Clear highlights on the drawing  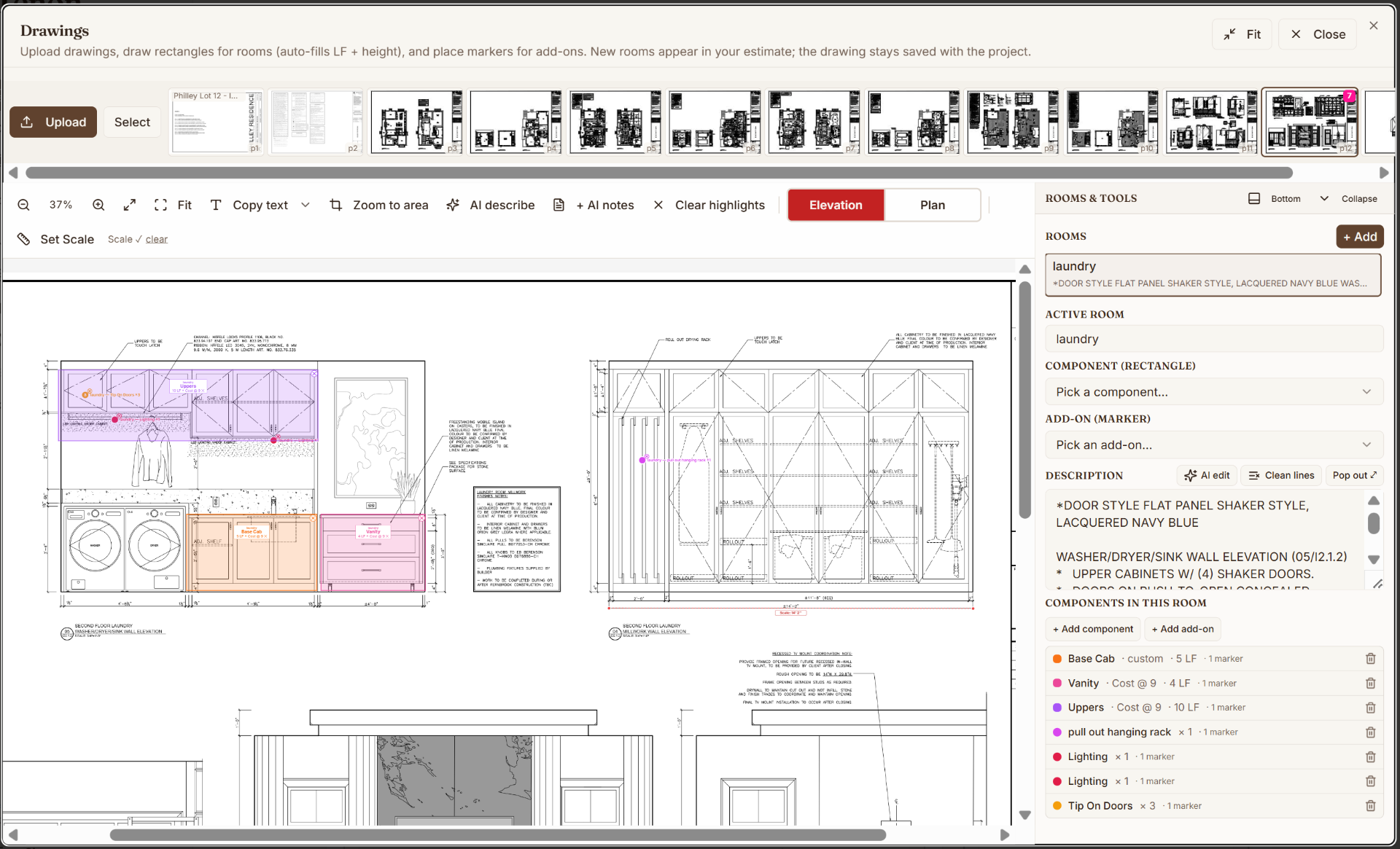pos(709,206)
